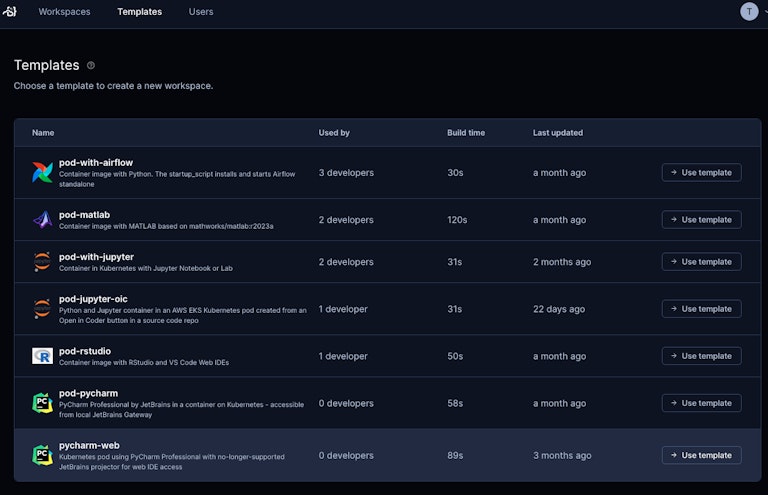
Task: Open the user avatar menu
Action: click(x=749, y=12)
